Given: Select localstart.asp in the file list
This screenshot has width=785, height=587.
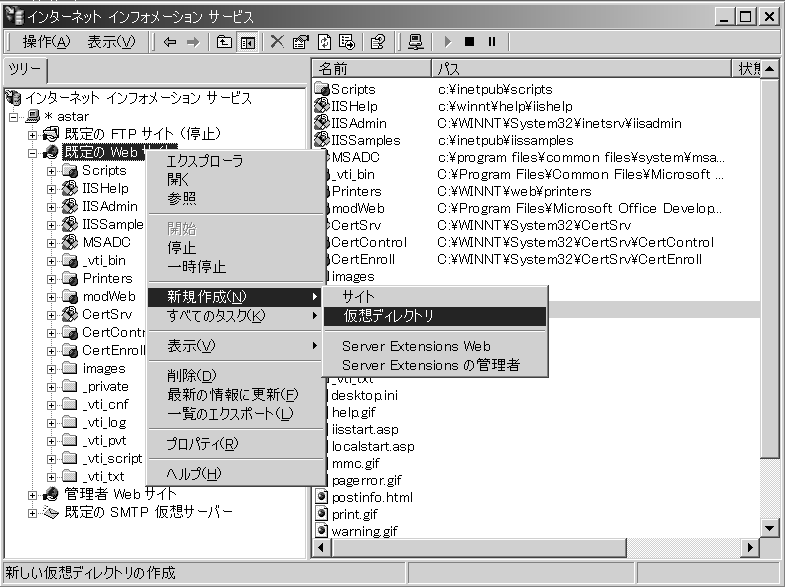Looking at the screenshot, I should coord(373,446).
